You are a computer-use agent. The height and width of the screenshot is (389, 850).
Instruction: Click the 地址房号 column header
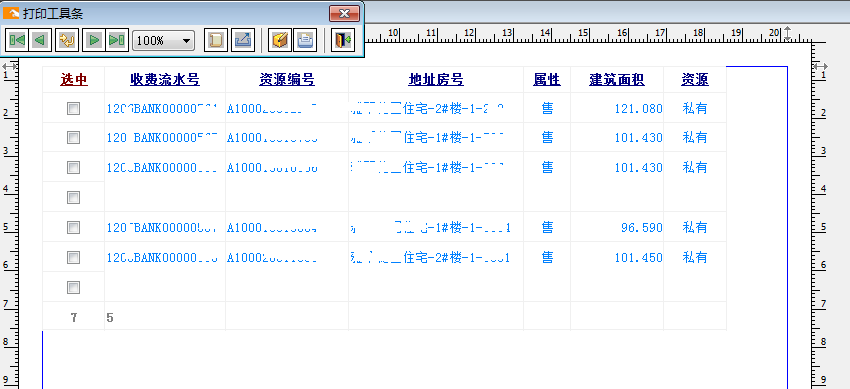436,80
